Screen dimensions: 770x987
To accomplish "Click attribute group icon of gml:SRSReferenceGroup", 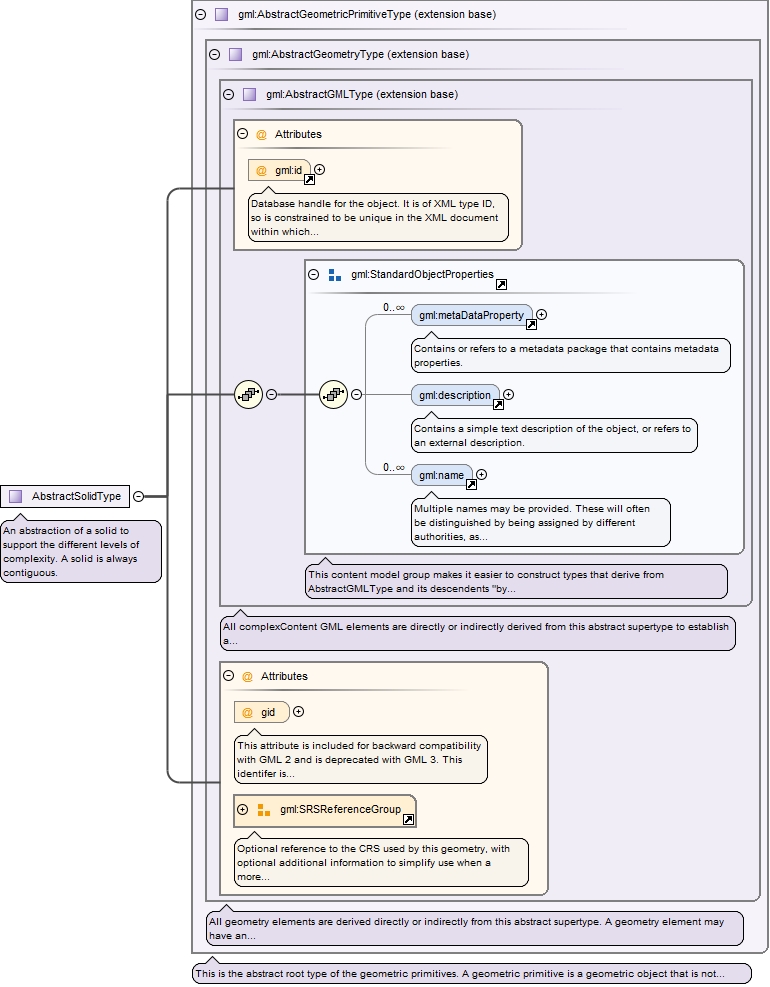I will (264, 810).
